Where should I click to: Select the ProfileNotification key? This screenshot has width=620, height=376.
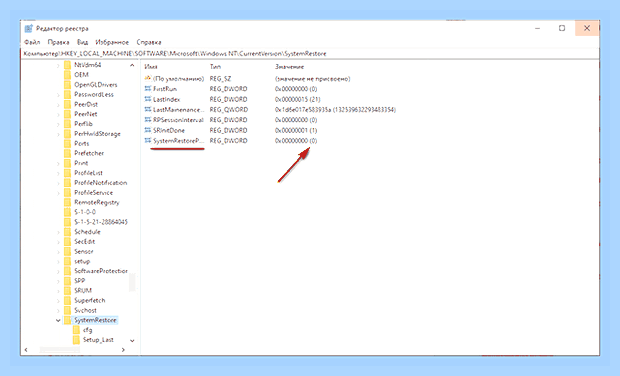(100, 183)
